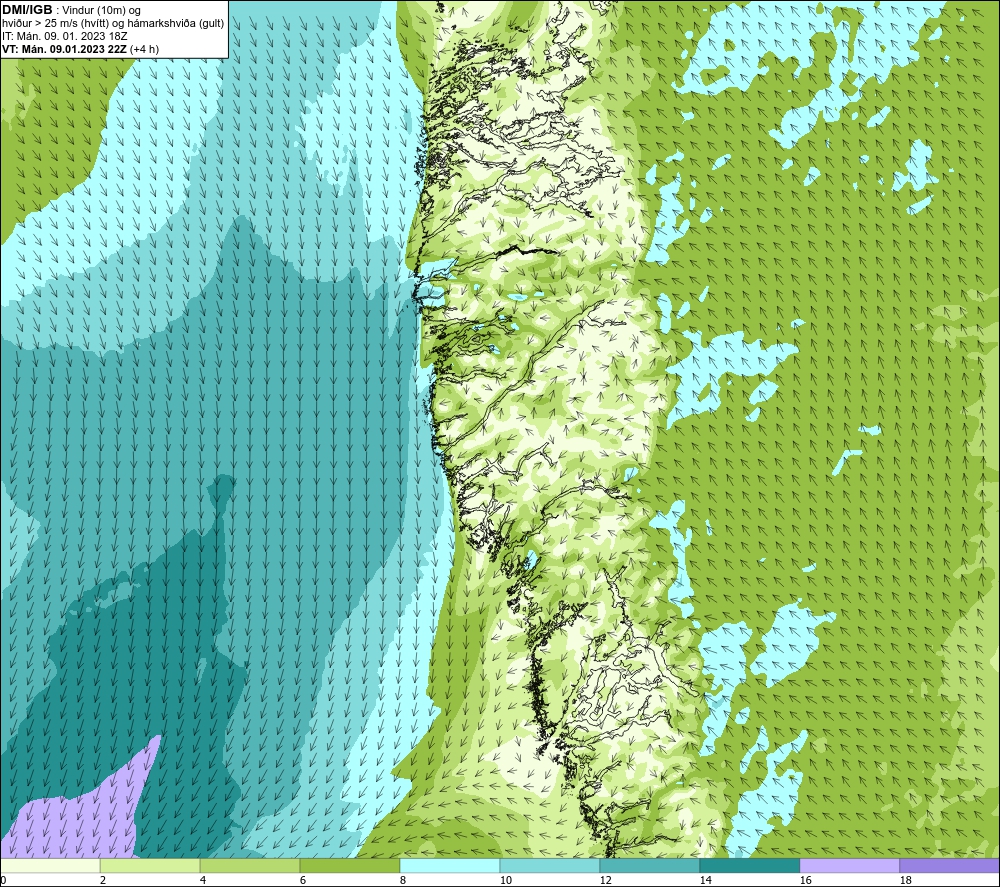Click the 2–4 m/s light green swatch
The height and width of the screenshot is (887, 1000).
150,865
